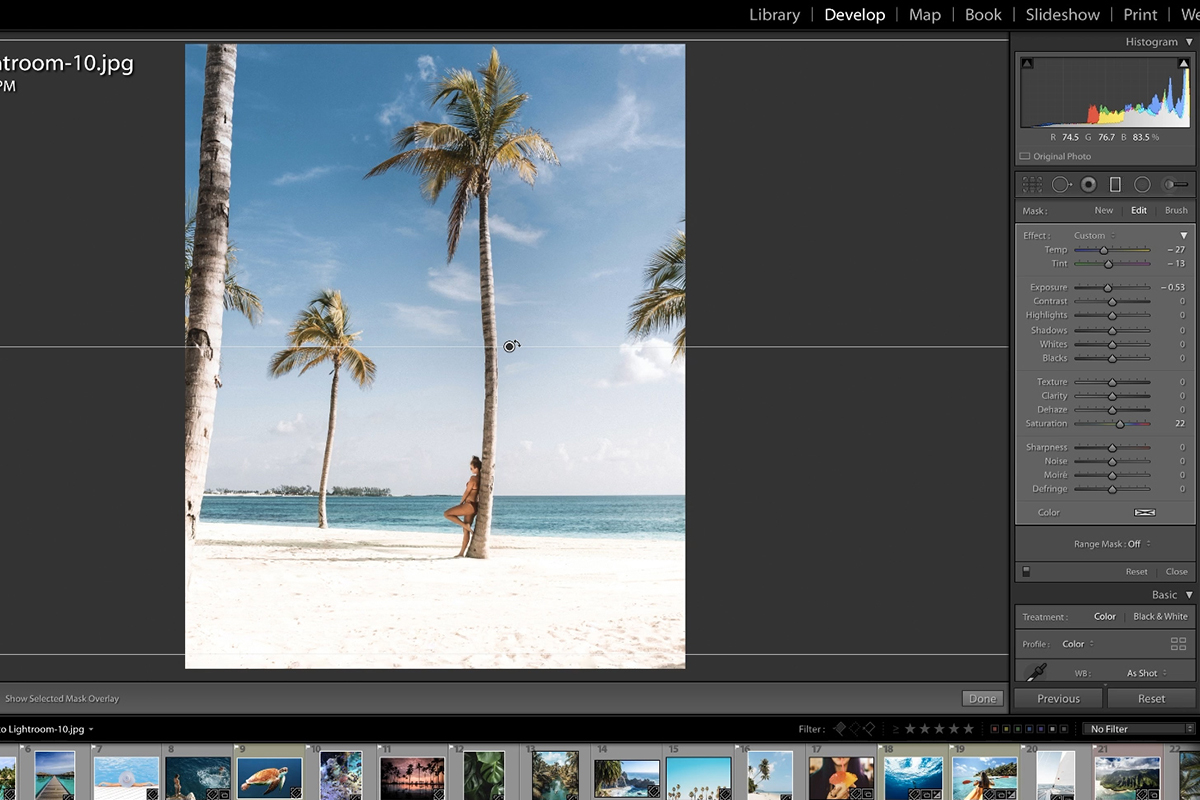Screen dimensions: 1200x800
Task: Choose the Radial Filter tool
Action: pyautogui.click(x=1142, y=185)
